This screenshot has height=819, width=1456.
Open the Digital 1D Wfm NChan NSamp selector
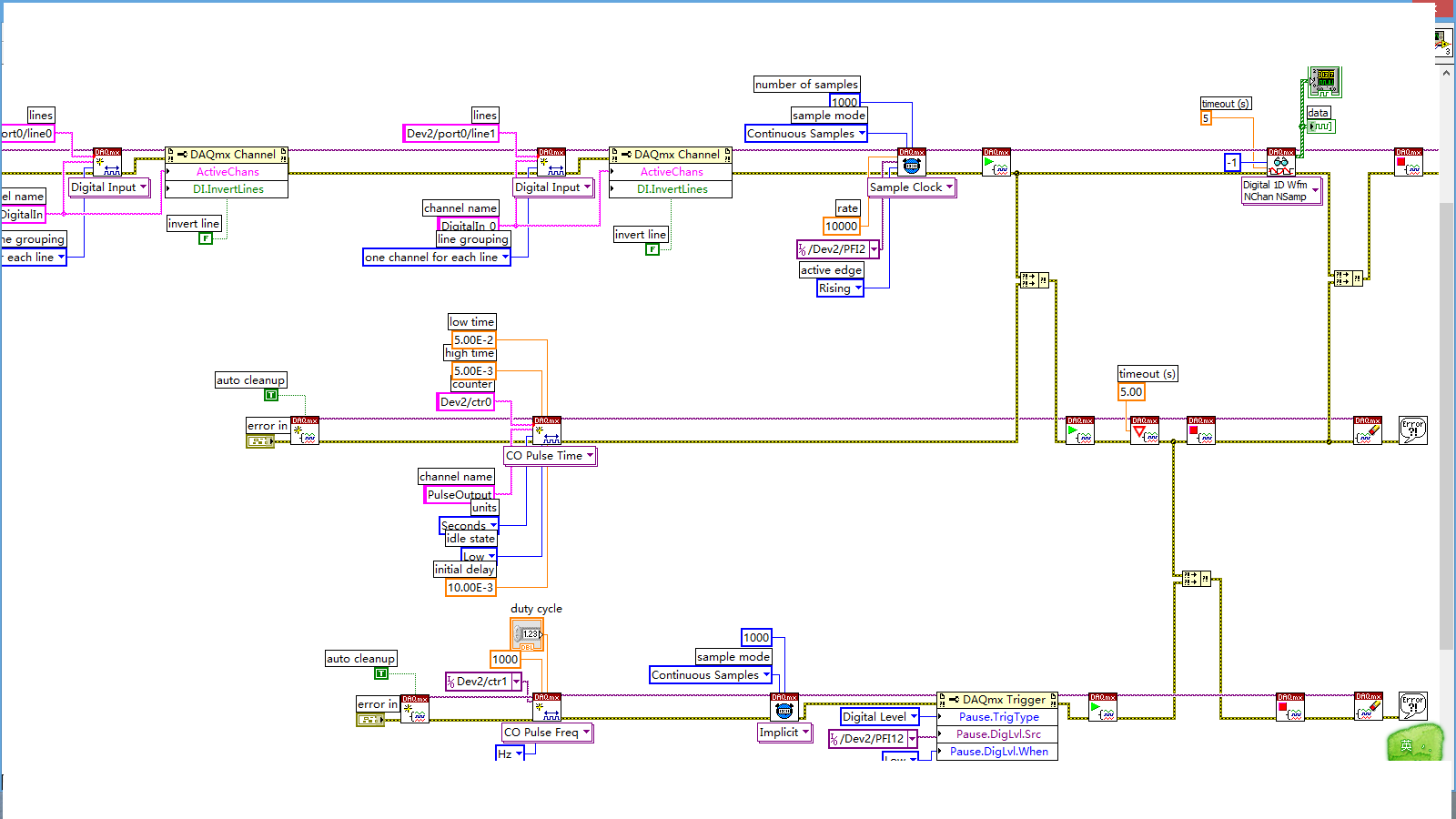coord(1281,191)
